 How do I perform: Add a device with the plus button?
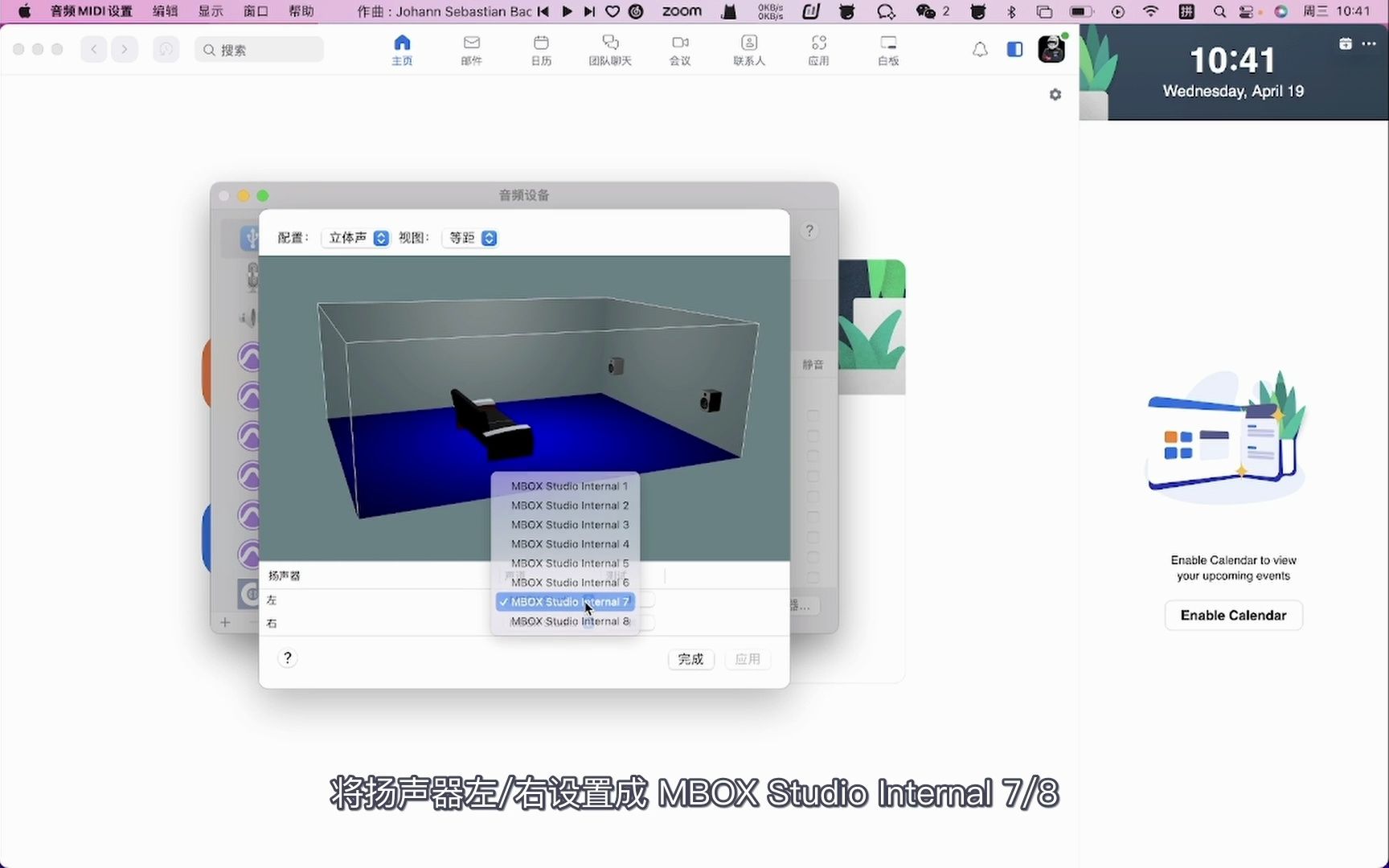pos(225,623)
